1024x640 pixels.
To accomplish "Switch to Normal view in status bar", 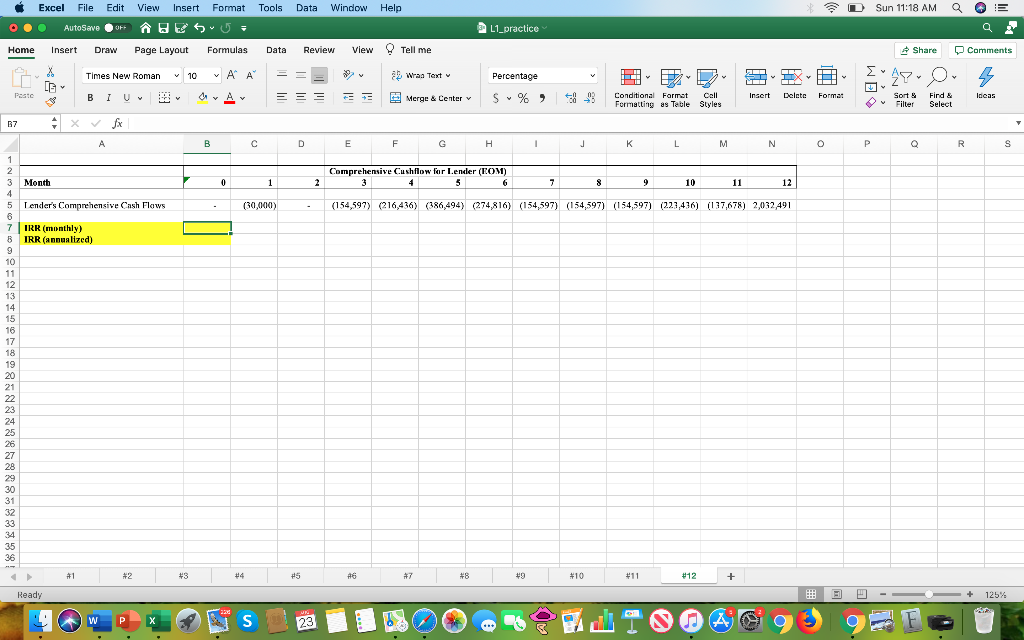I will click(x=811, y=594).
